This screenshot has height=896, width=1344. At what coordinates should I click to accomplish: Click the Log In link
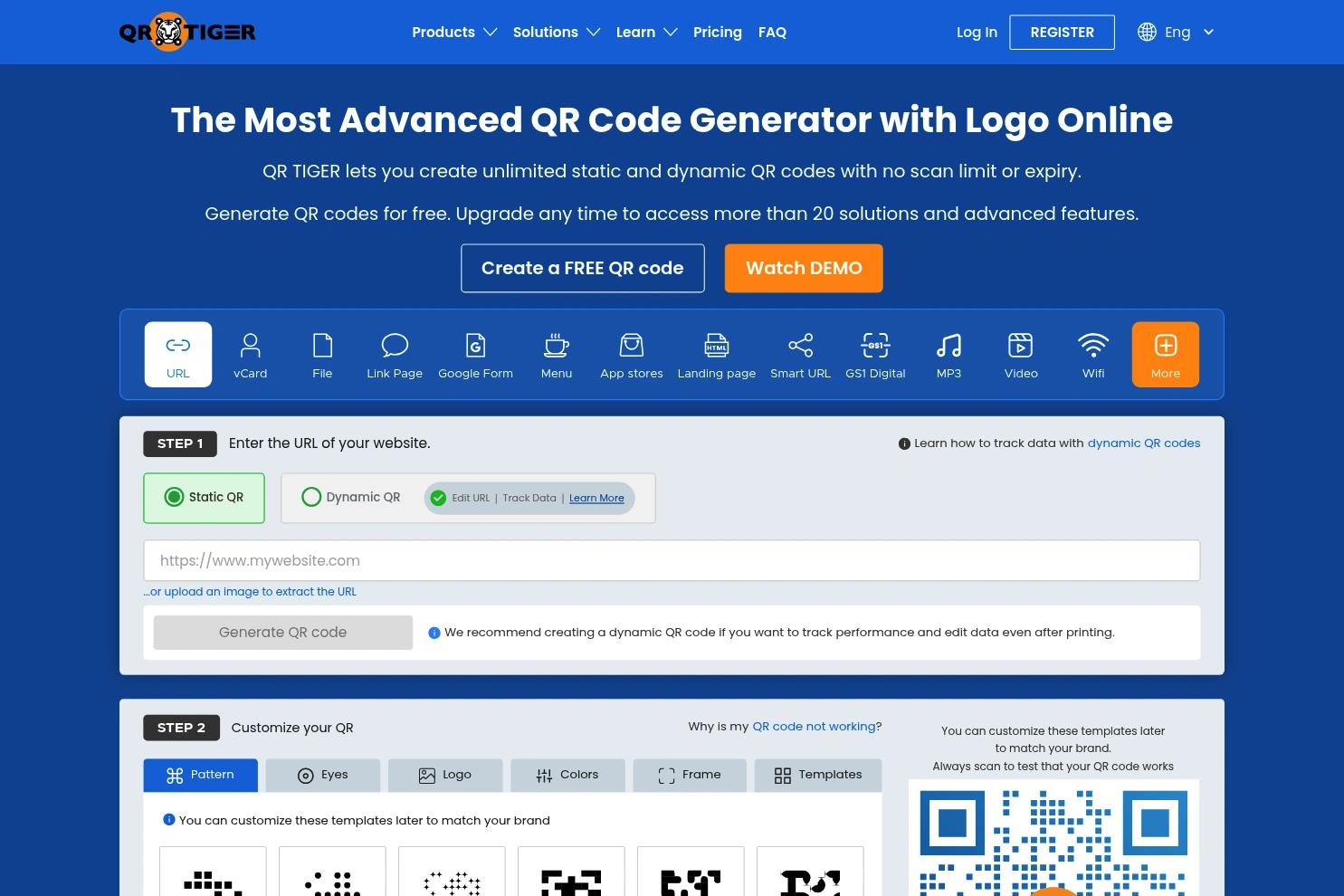coord(977,32)
